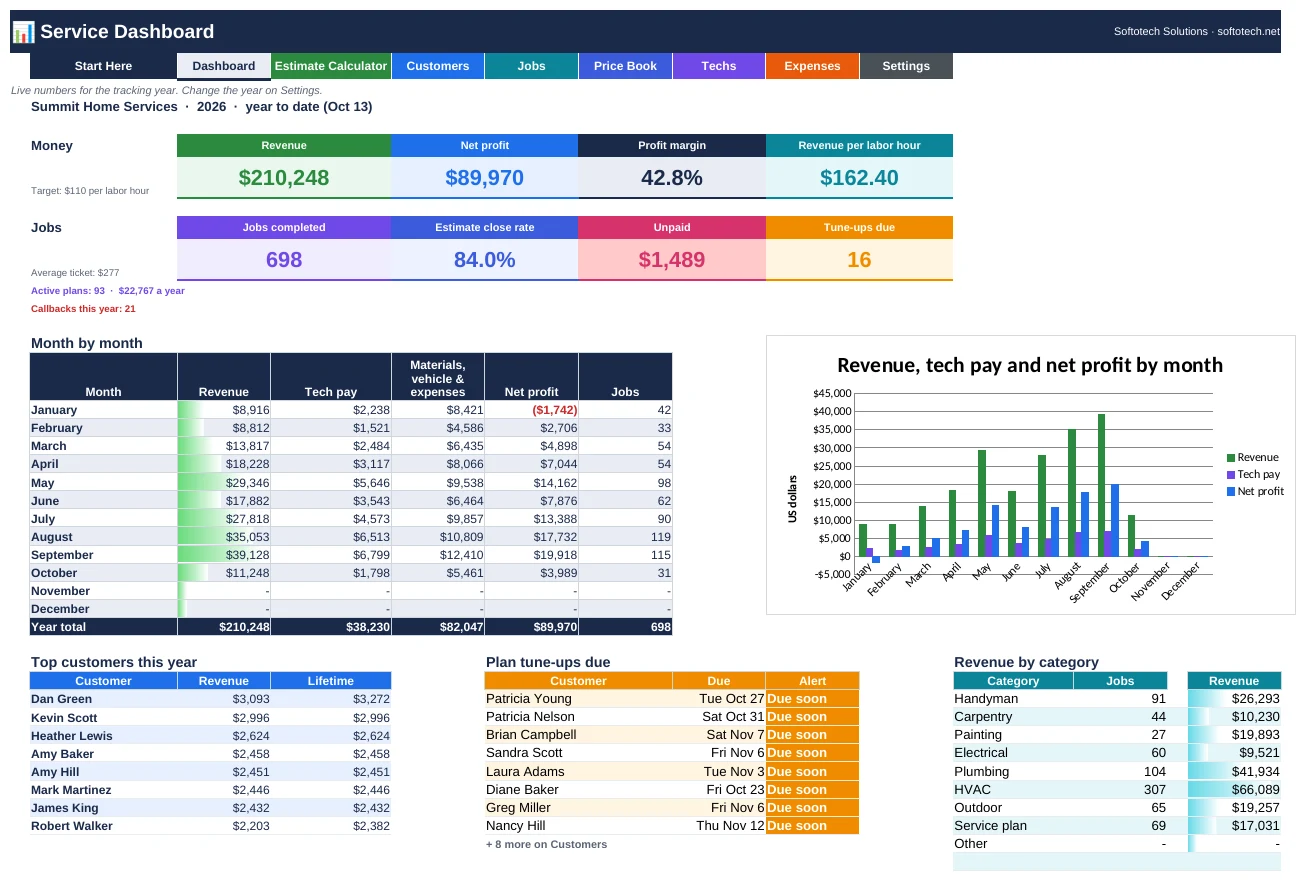Go to the Settings tab
This screenshot has height=881, width=1306.
point(906,66)
